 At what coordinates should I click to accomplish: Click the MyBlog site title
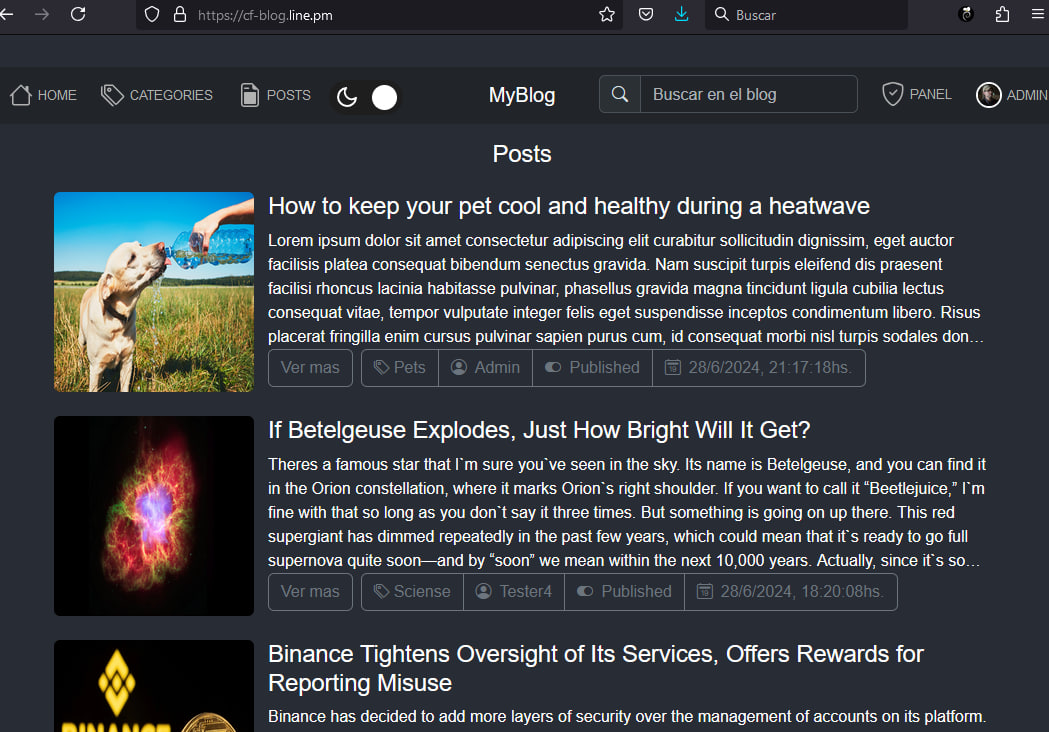[x=522, y=95]
